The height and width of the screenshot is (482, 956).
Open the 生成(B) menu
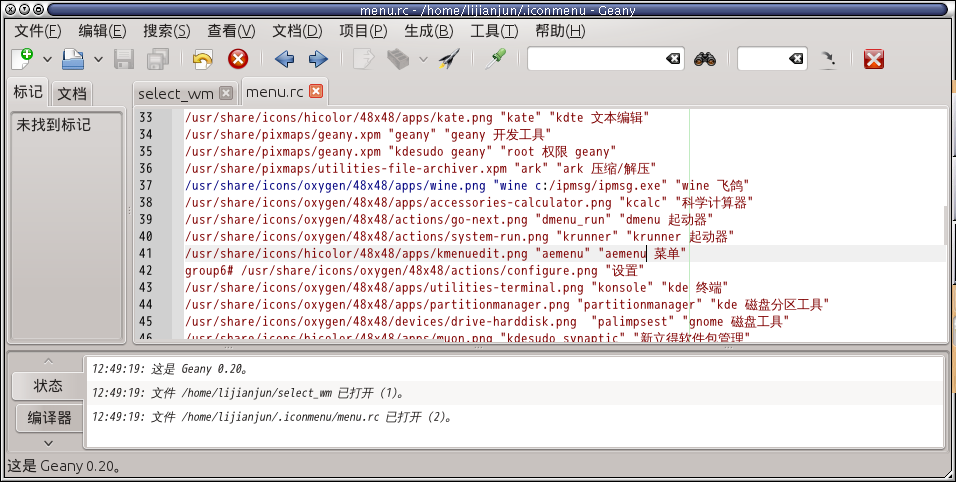pos(429,31)
